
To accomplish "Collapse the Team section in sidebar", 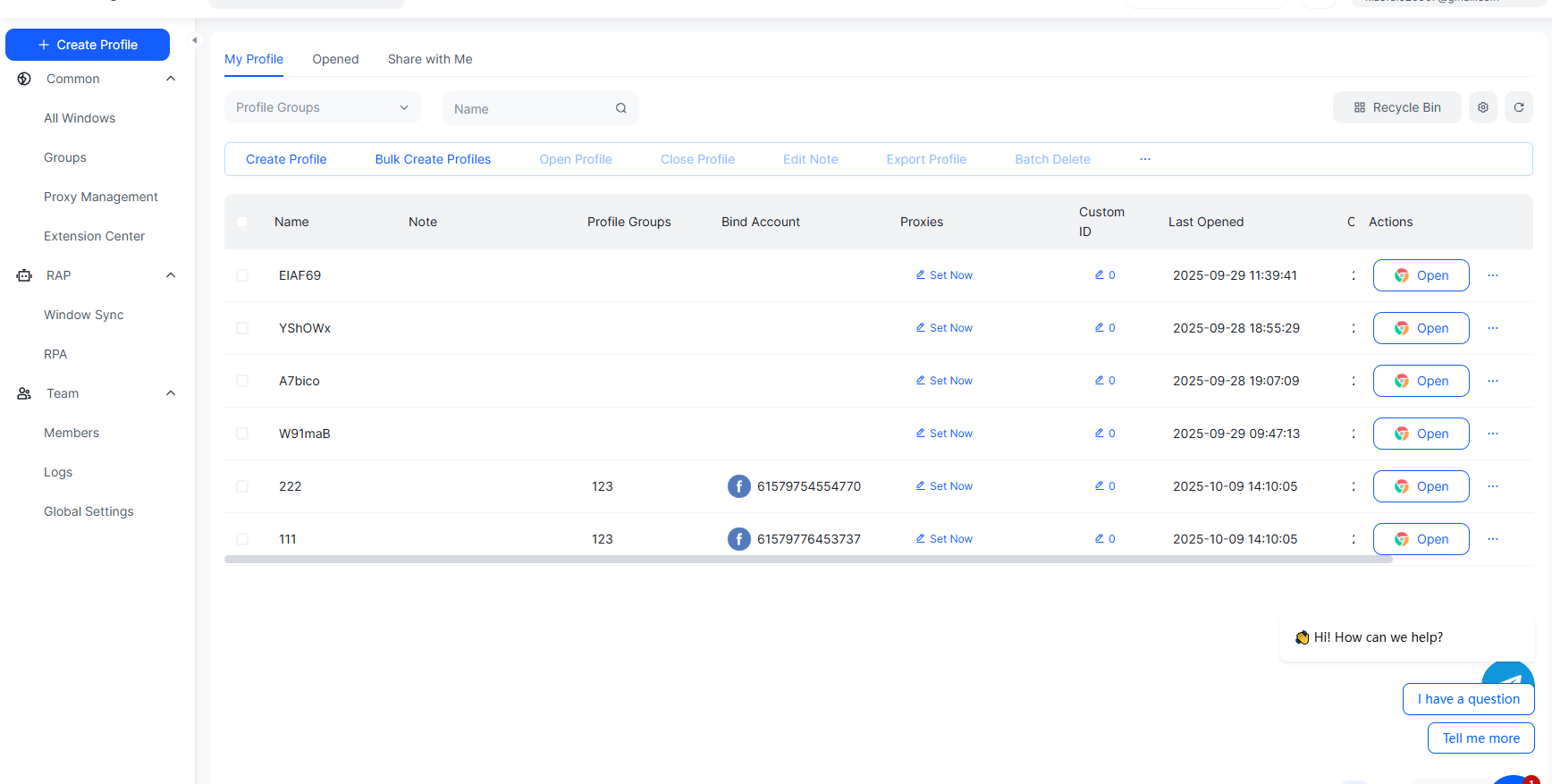I will tap(171, 393).
